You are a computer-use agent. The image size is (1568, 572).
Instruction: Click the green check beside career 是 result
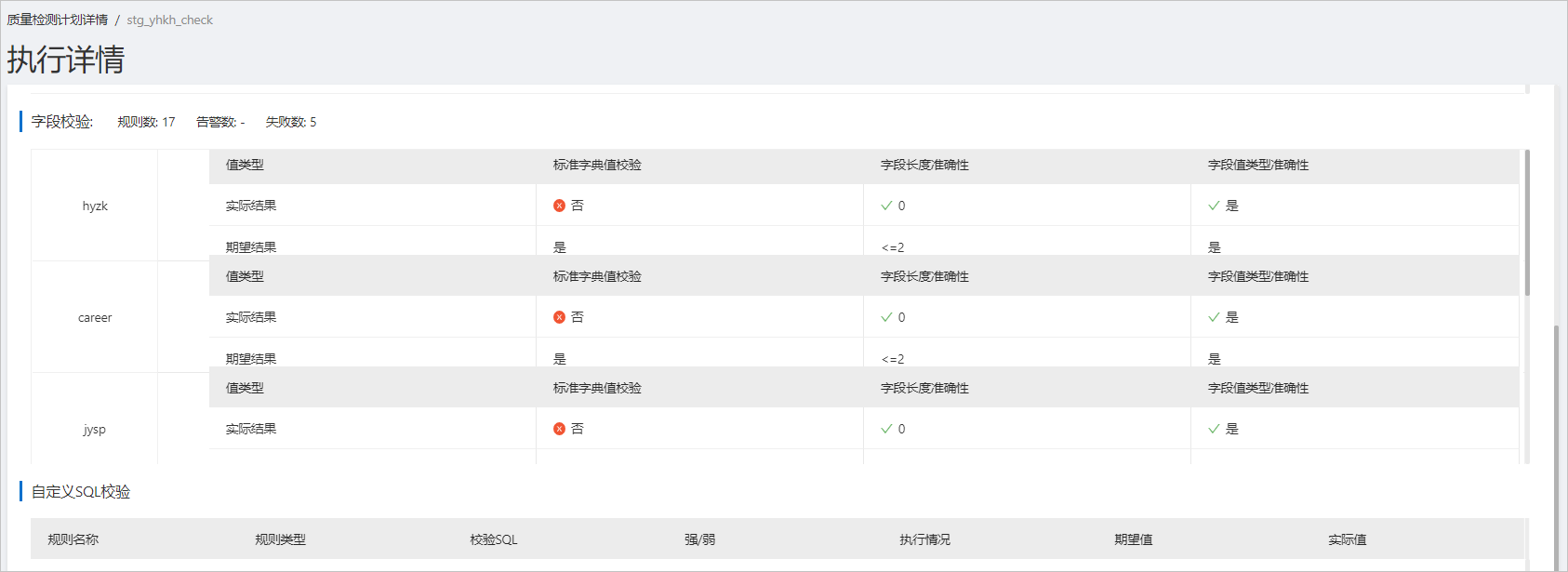pyautogui.click(x=1214, y=317)
